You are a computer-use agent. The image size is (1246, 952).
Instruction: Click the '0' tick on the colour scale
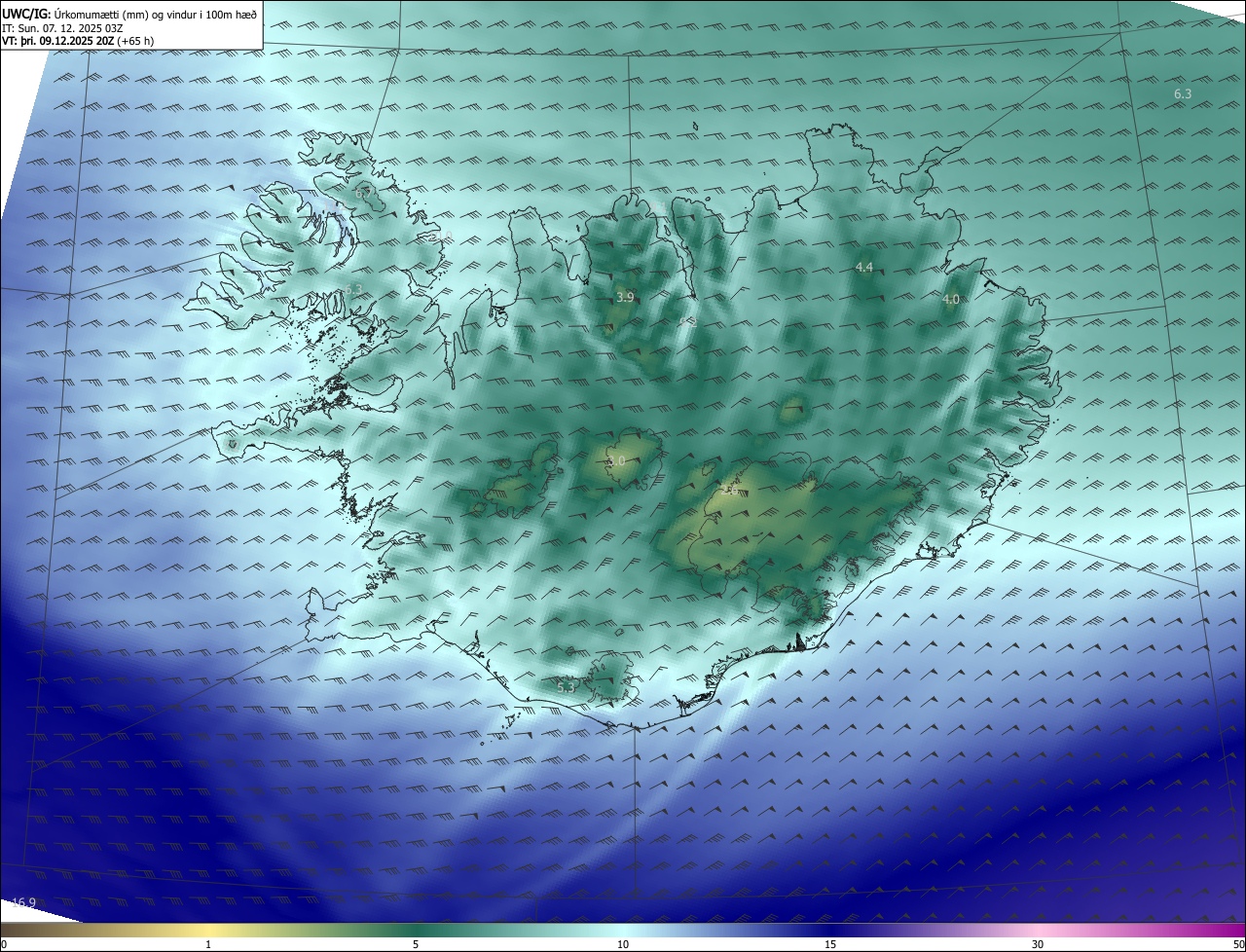point(4,945)
